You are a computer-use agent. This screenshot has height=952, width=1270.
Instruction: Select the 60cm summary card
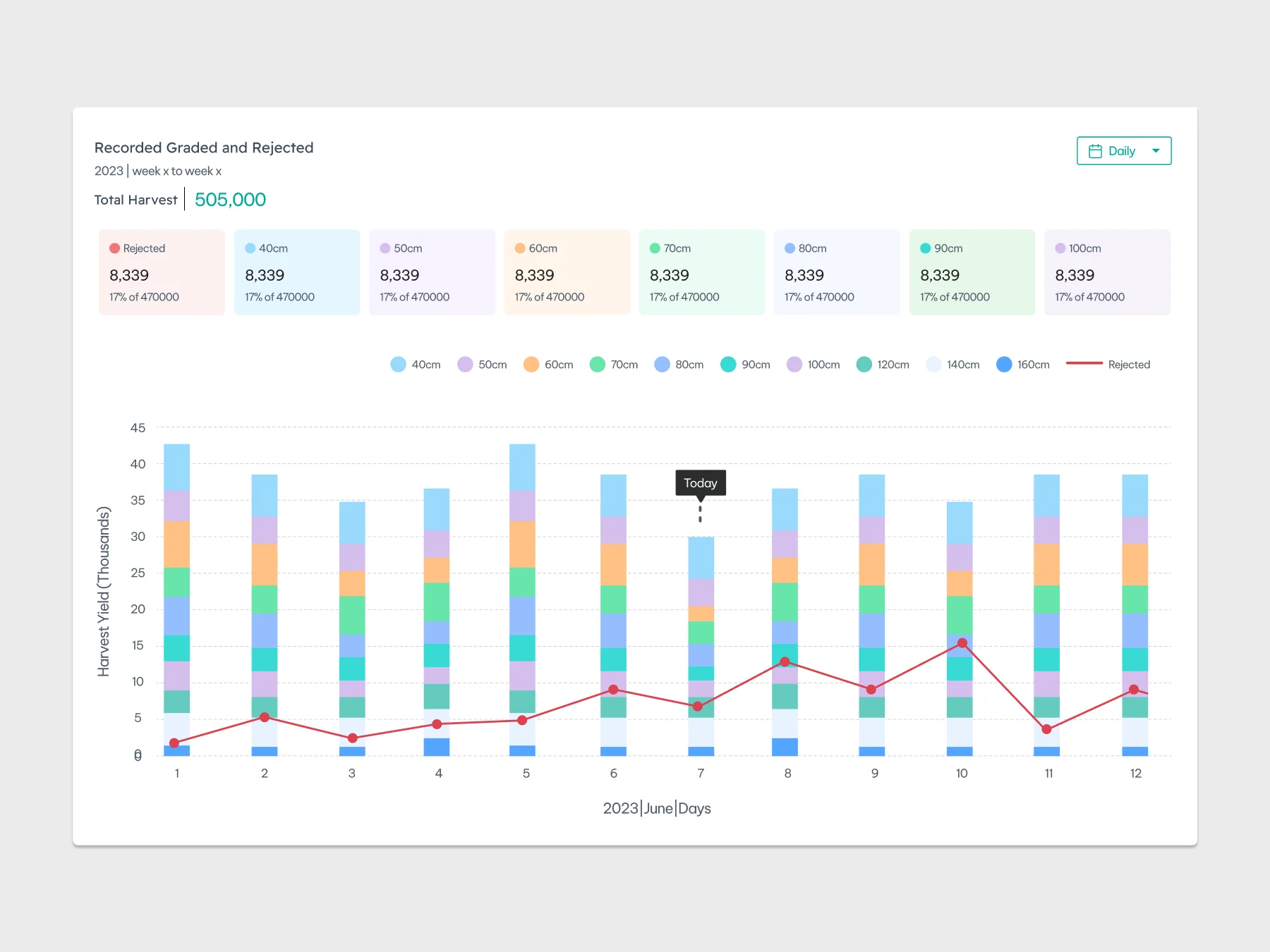567,272
